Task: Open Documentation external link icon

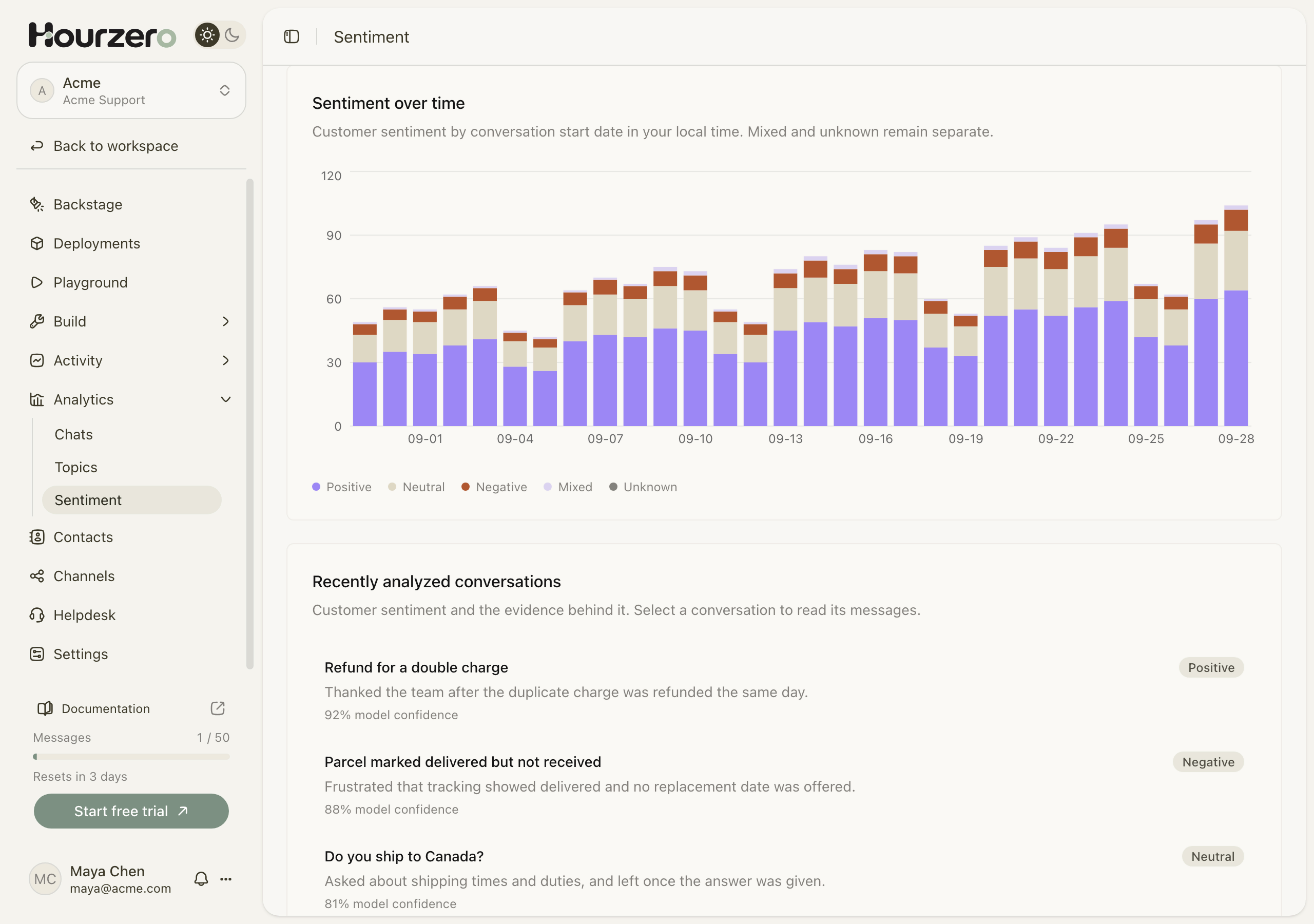Action: point(218,709)
